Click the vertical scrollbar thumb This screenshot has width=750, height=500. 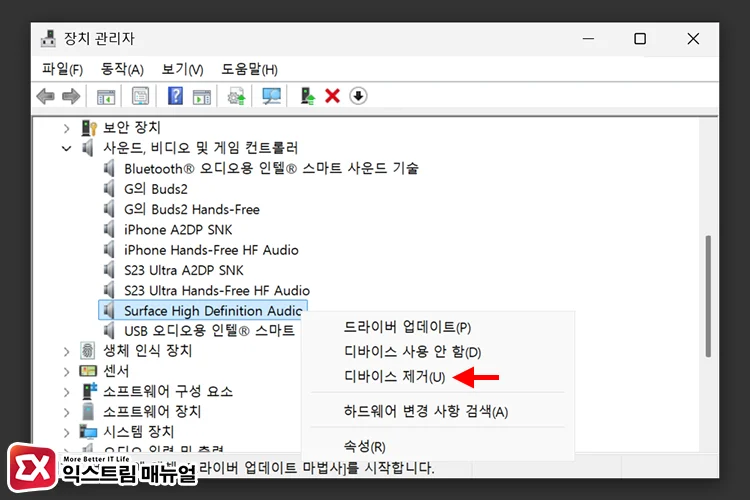tap(708, 296)
